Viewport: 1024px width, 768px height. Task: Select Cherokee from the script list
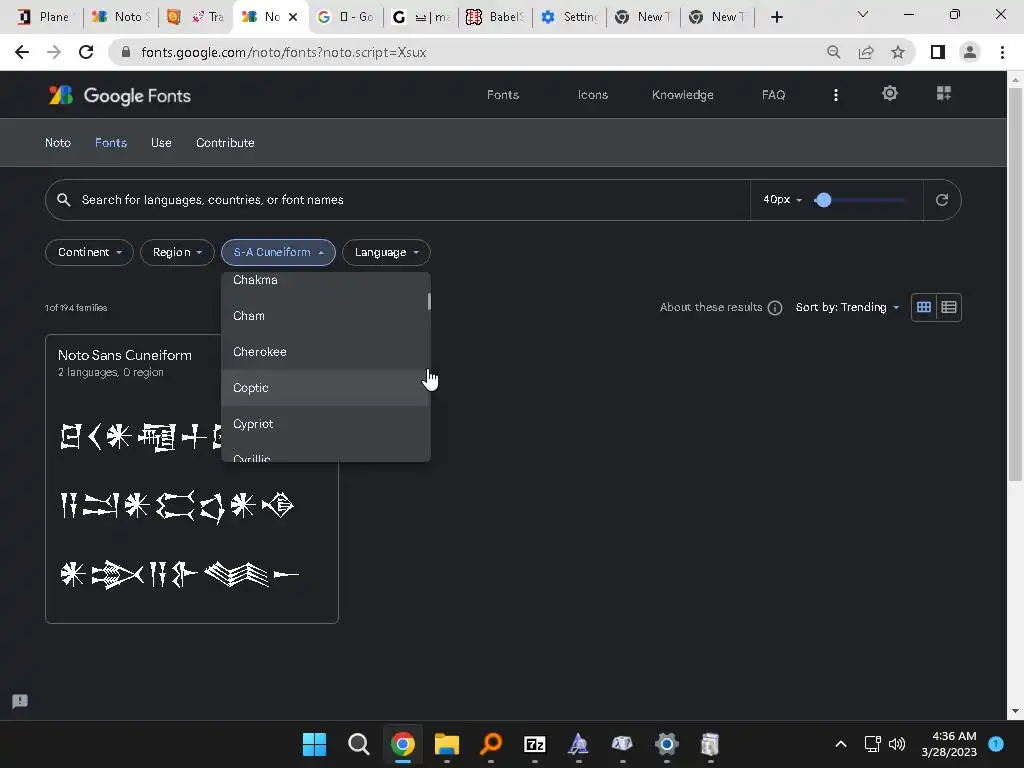[325, 352]
